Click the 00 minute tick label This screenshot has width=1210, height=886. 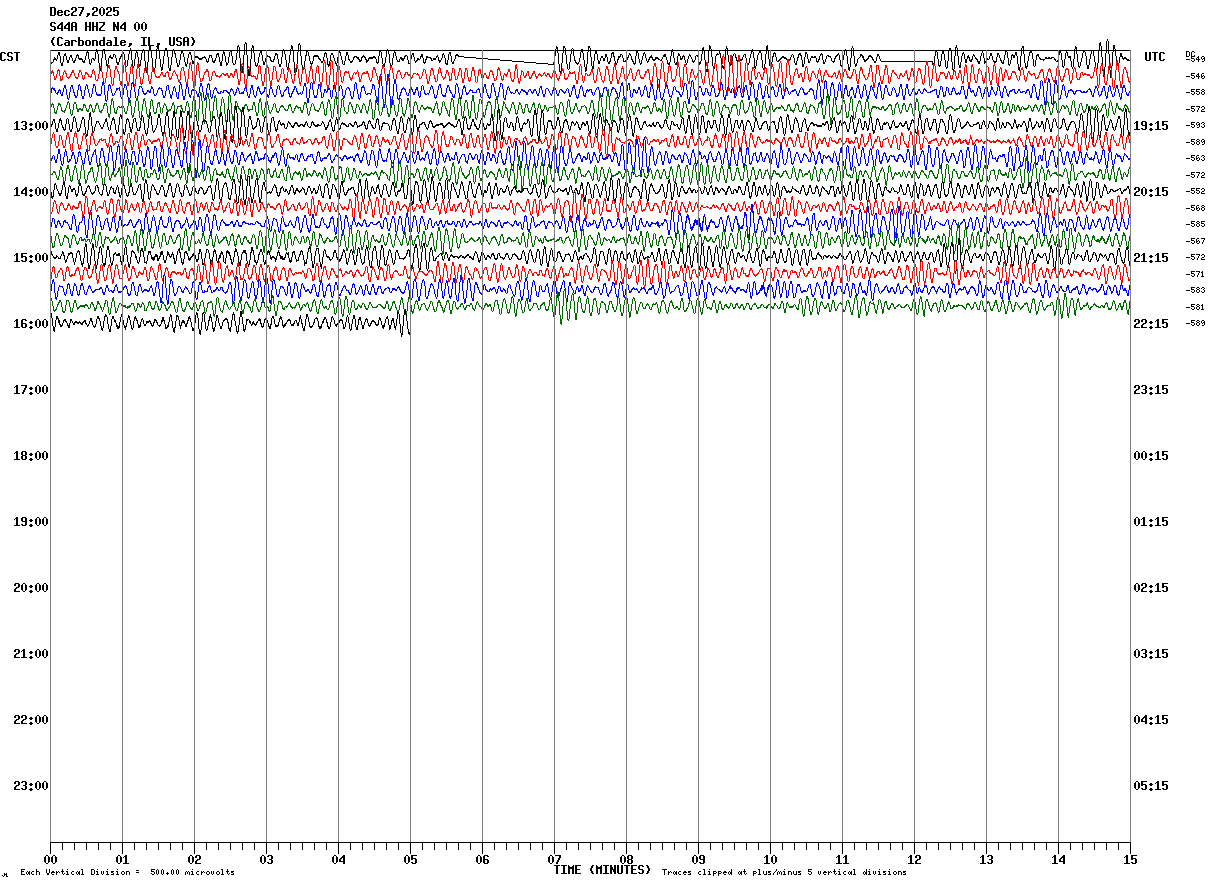pos(51,859)
